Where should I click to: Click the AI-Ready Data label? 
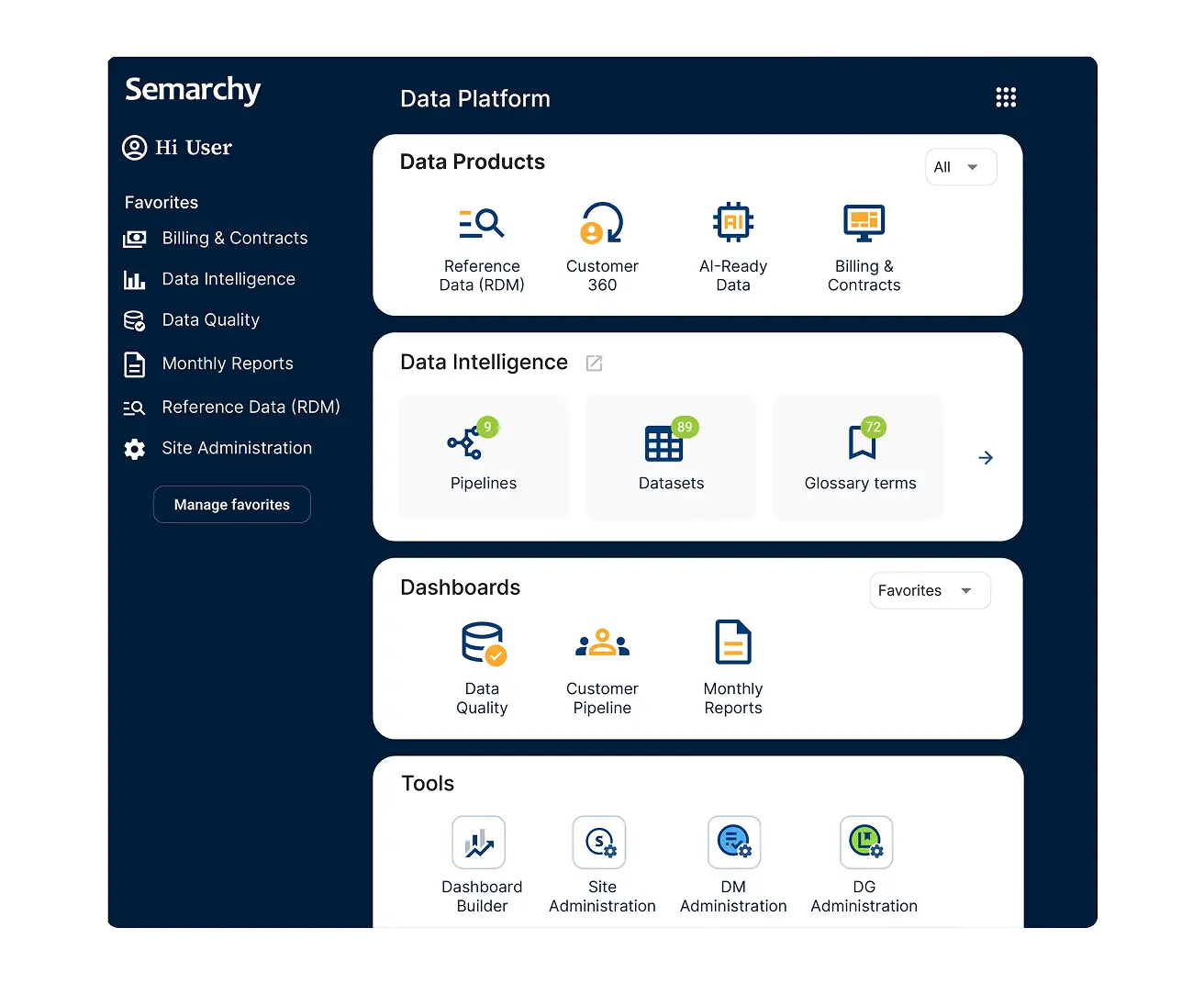click(733, 275)
